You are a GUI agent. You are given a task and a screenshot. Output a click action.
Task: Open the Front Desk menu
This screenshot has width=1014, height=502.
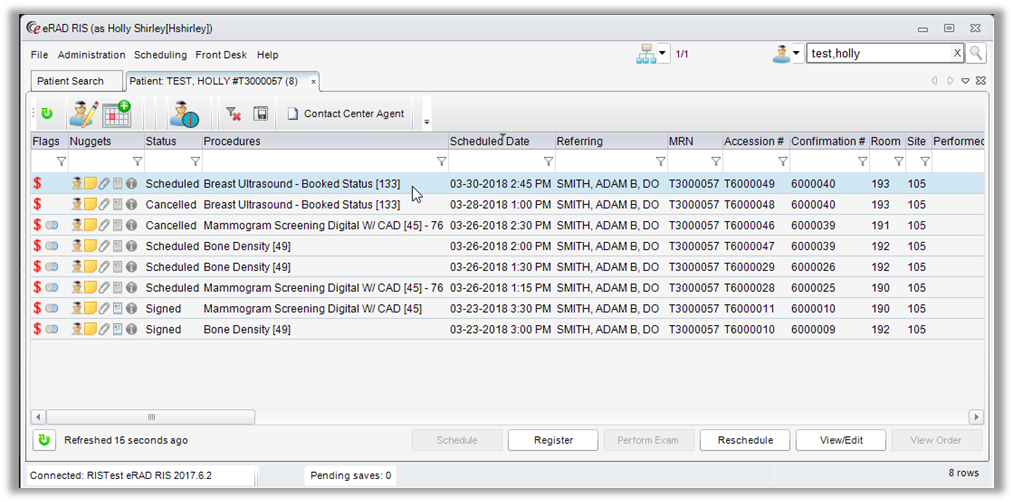221,55
